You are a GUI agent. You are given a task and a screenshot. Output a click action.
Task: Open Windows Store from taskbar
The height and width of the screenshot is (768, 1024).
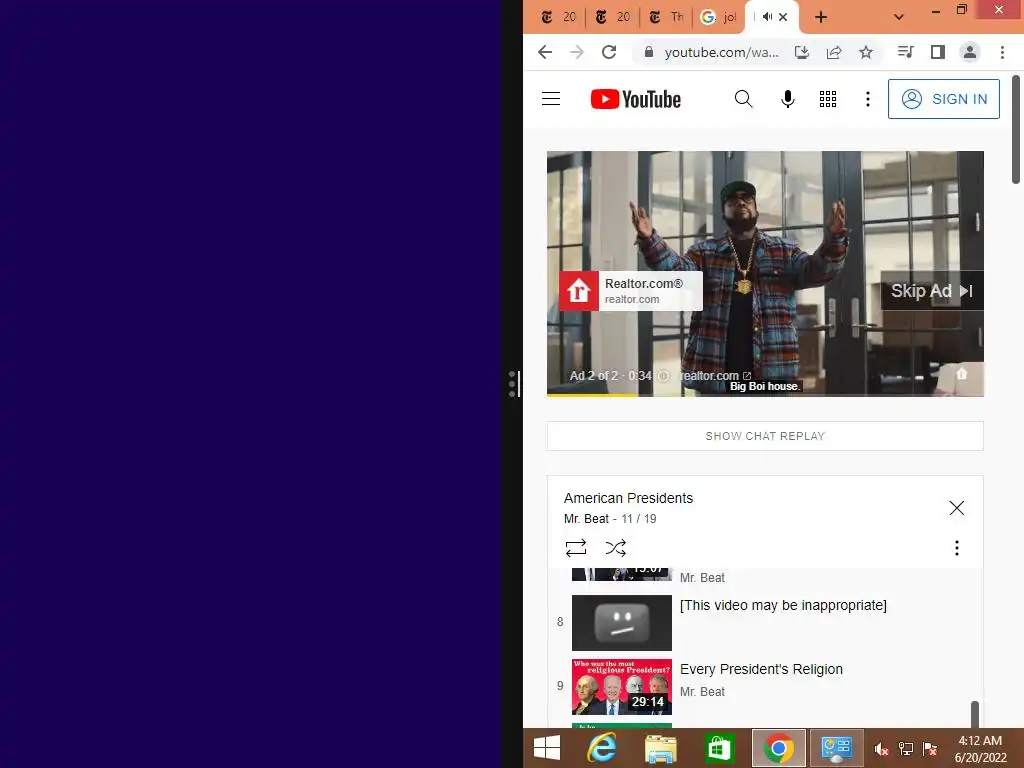pyautogui.click(x=718, y=748)
